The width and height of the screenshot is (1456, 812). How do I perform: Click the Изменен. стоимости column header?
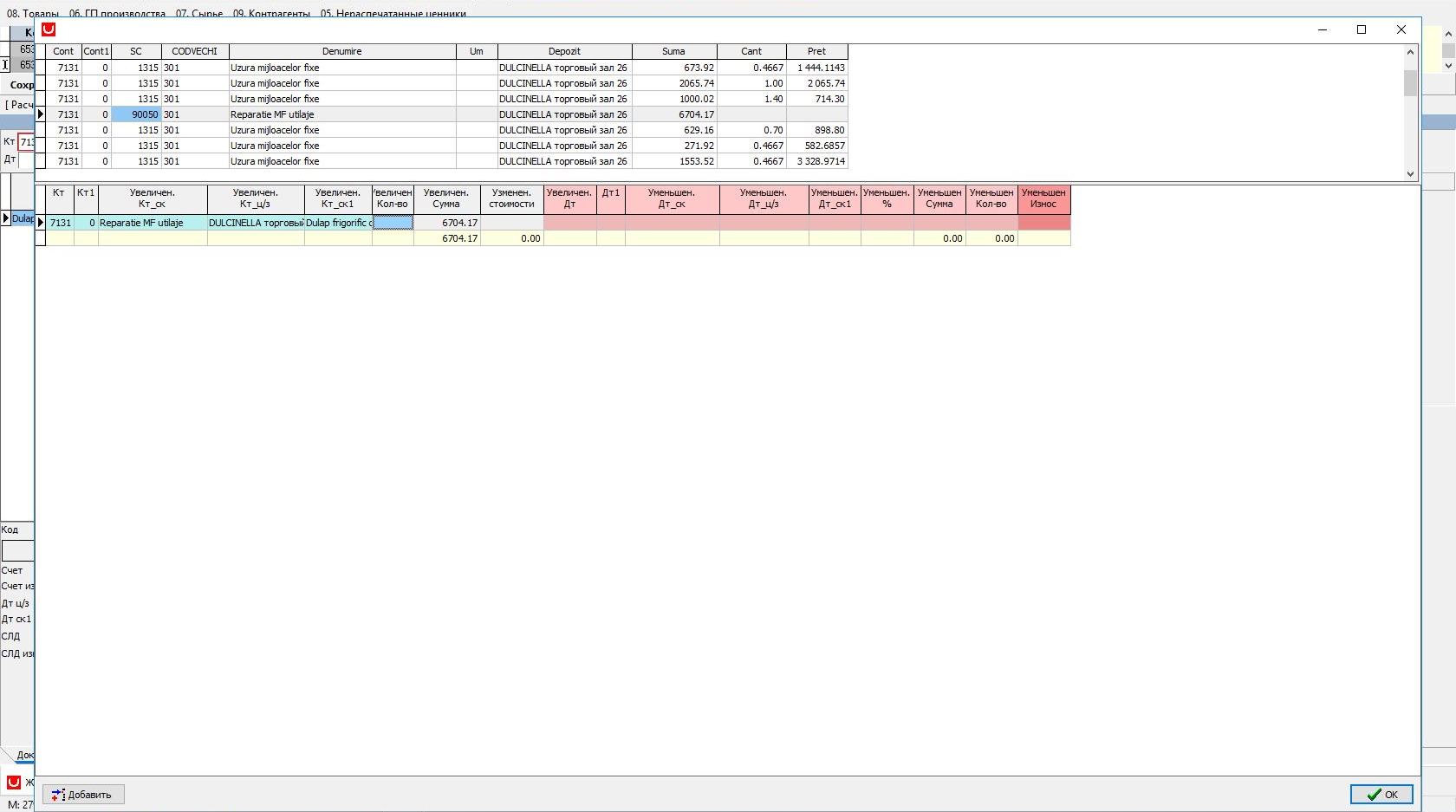click(511, 198)
